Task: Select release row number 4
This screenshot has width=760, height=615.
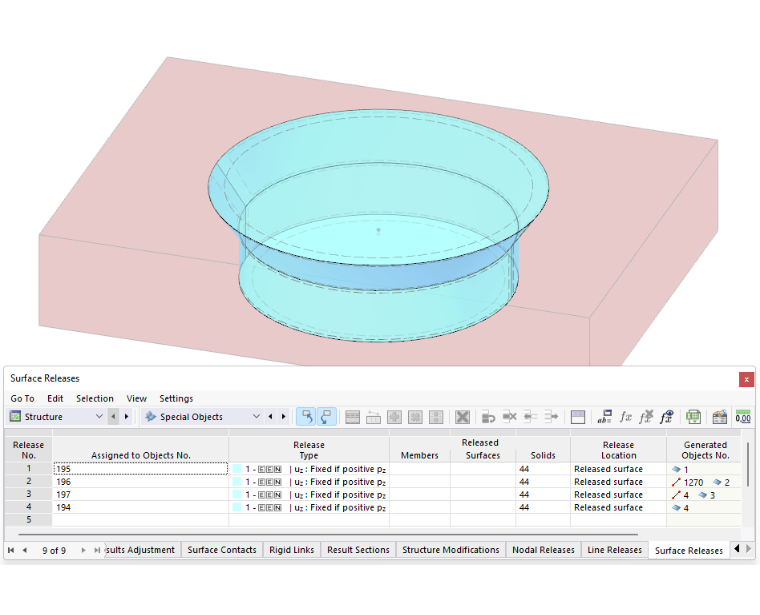Action: 29,507
